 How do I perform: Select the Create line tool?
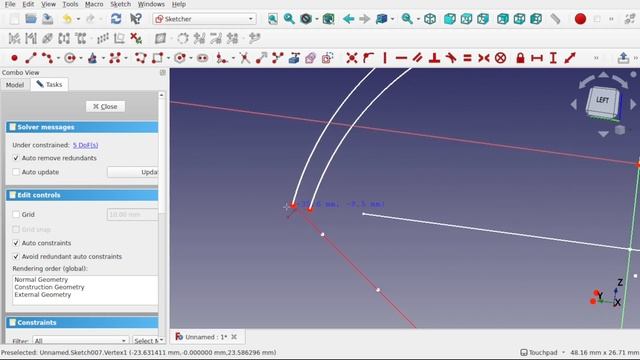[31, 58]
